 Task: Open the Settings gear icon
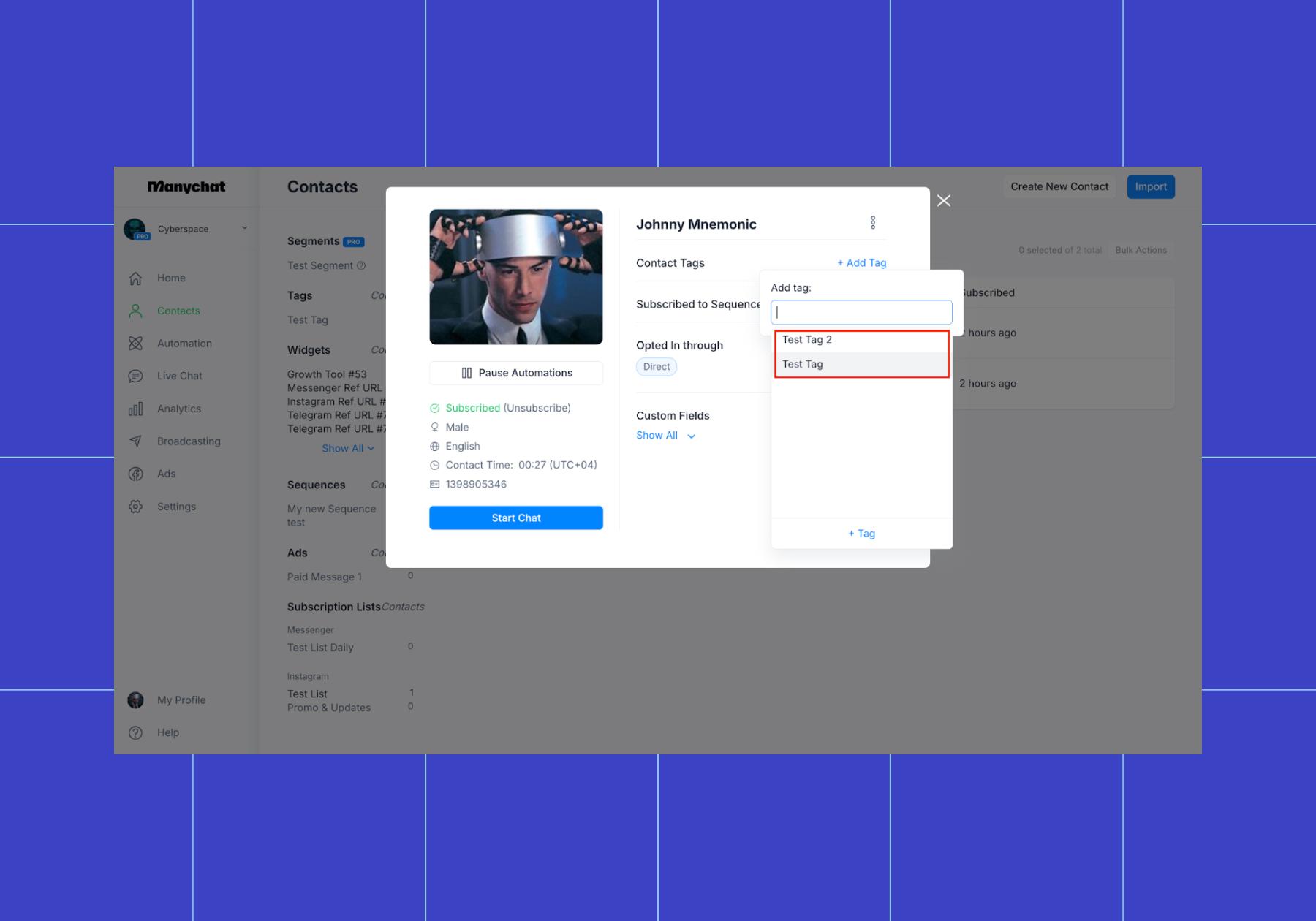[135, 507]
